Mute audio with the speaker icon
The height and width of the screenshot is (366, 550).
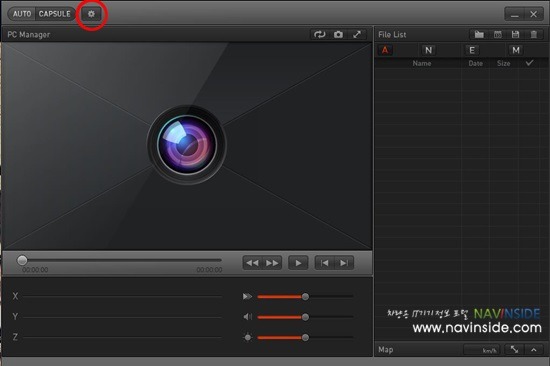coord(247,317)
